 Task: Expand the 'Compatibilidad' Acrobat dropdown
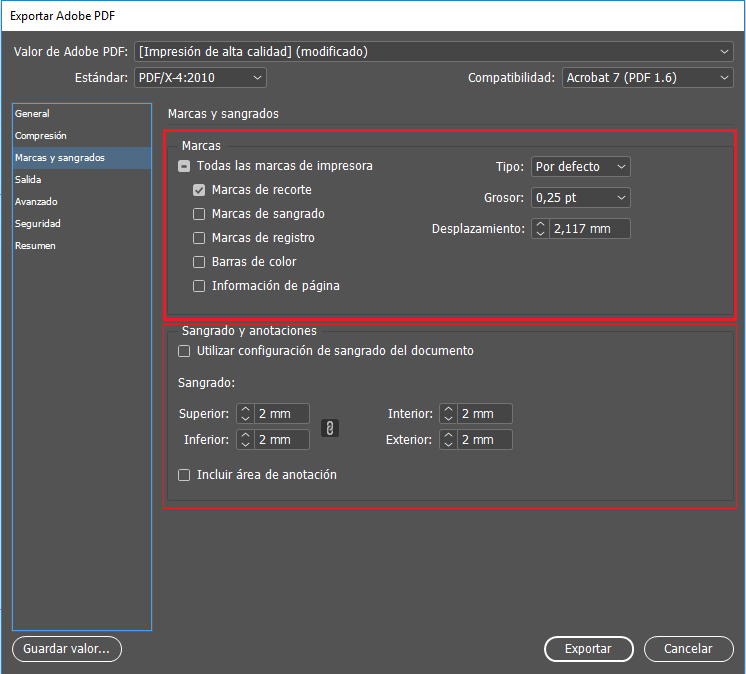(x=646, y=77)
